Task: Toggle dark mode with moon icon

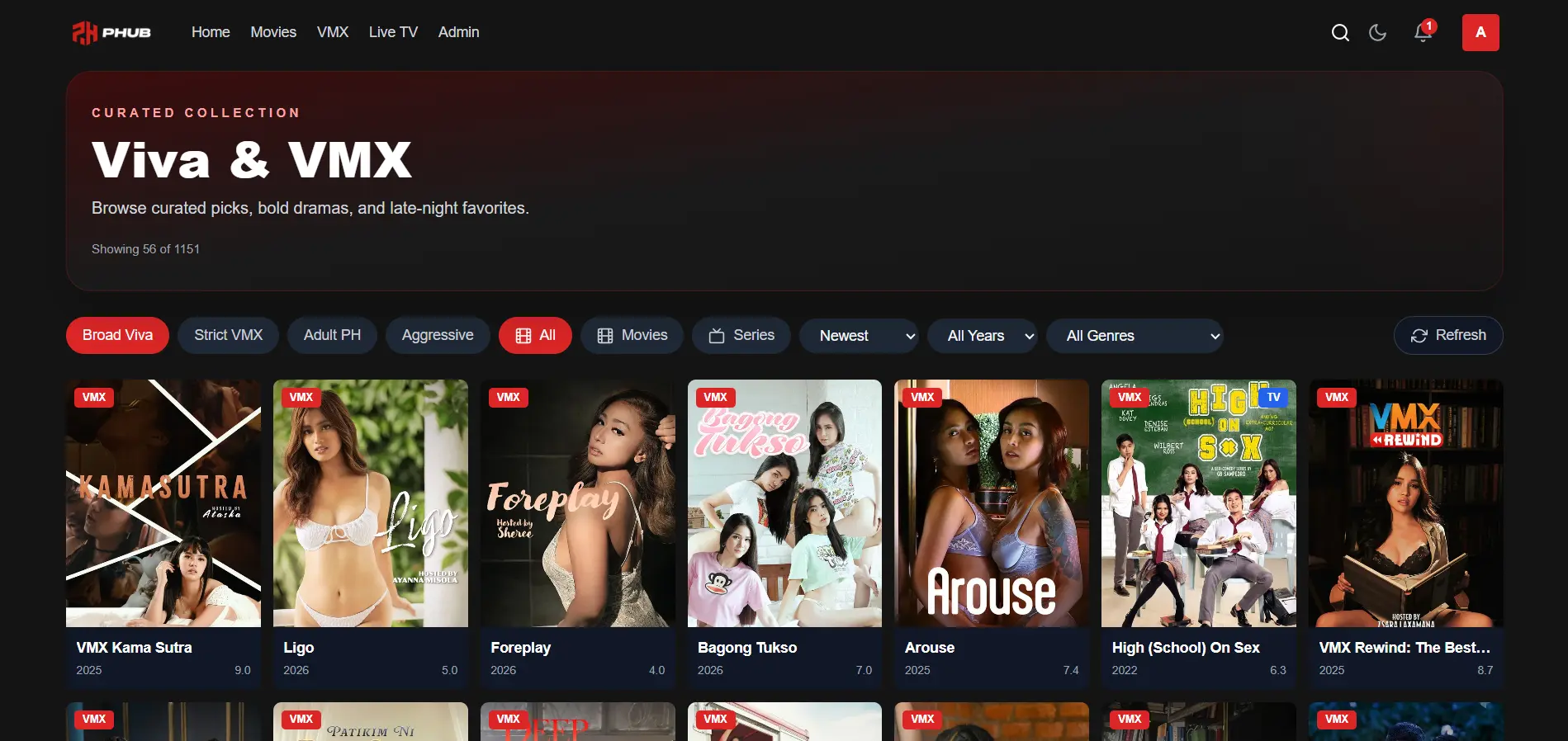Action: point(1377,33)
